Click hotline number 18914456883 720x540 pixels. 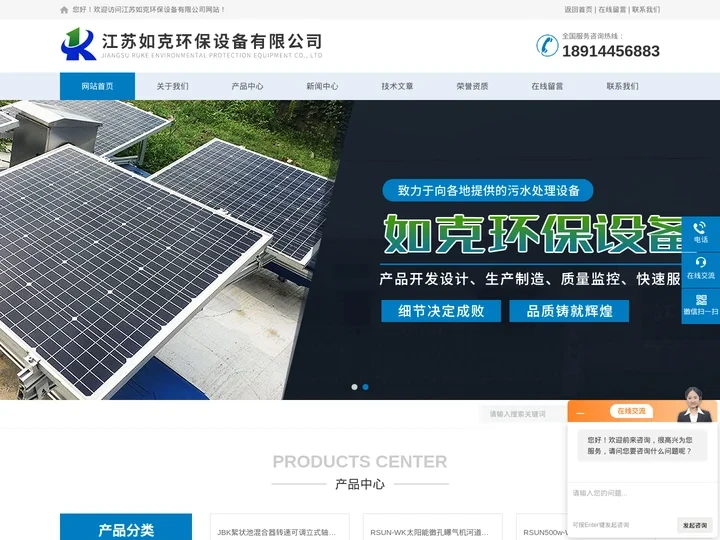(611, 51)
